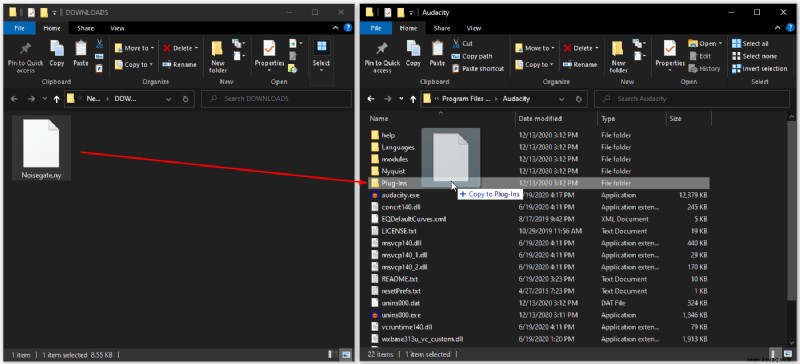Image resolution: width=800 pixels, height=364 pixels.
Task: Open Share tab in DOWNLOADS window
Action: pyautogui.click(x=85, y=28)
